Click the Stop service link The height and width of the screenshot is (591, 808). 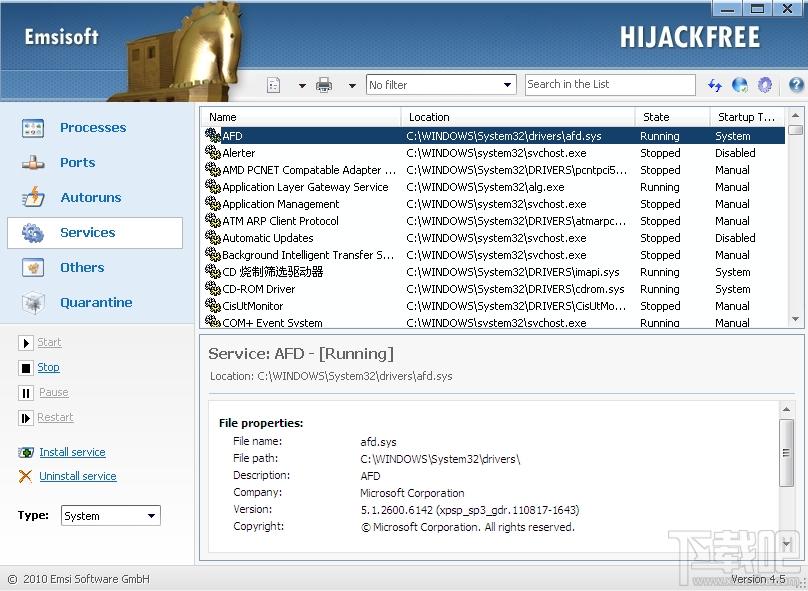[x=48, y=367]
